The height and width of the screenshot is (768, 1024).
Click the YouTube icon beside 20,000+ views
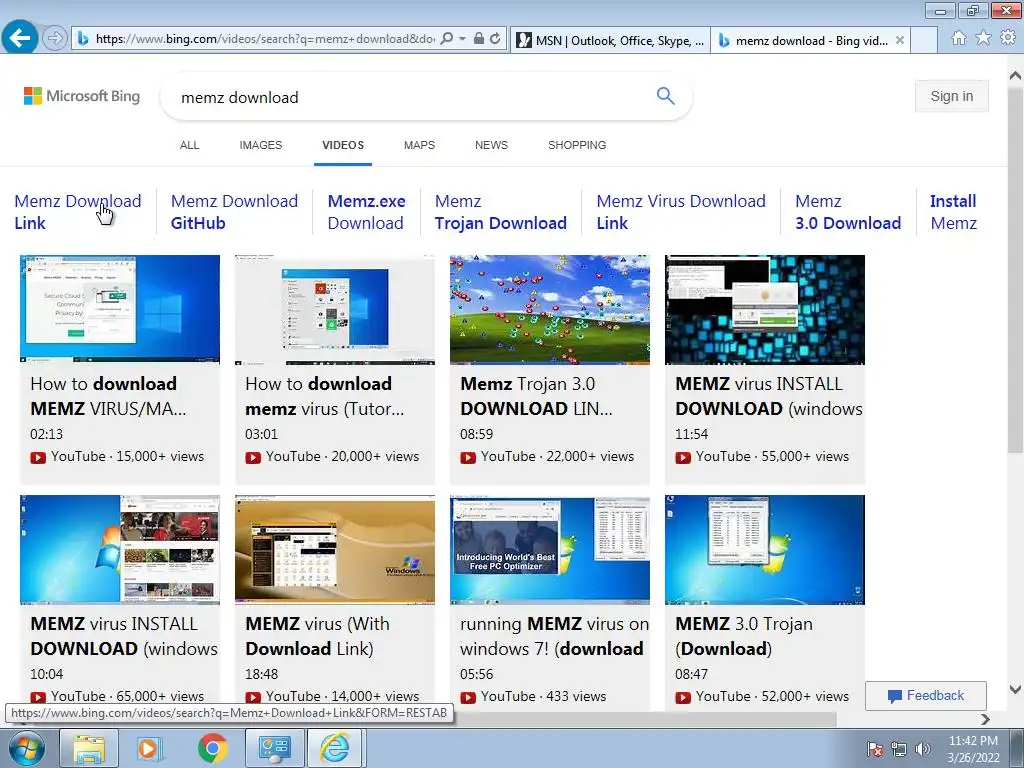[253, 457]
